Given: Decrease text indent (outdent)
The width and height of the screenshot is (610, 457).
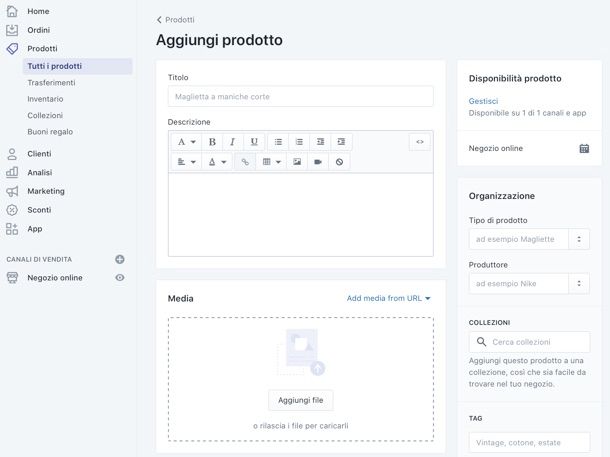Looking at the screenshot, I should [x=320, y=142].
